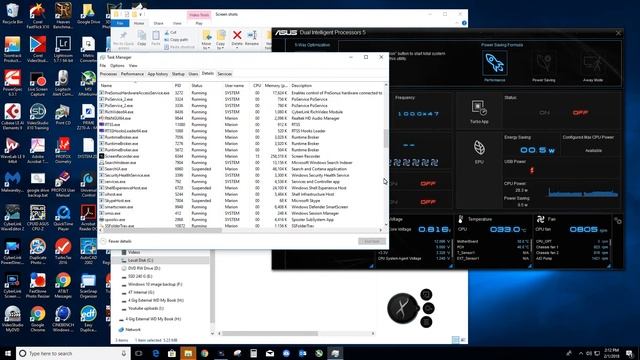Viewport: 640px width, 360px height.
Task: Open Google Chrome desktop shortcut
Action: 38,318
